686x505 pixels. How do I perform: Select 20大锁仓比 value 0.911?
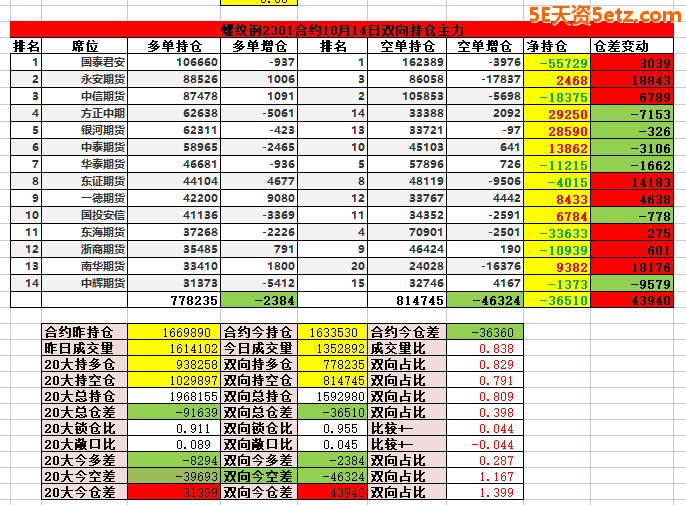174,428
